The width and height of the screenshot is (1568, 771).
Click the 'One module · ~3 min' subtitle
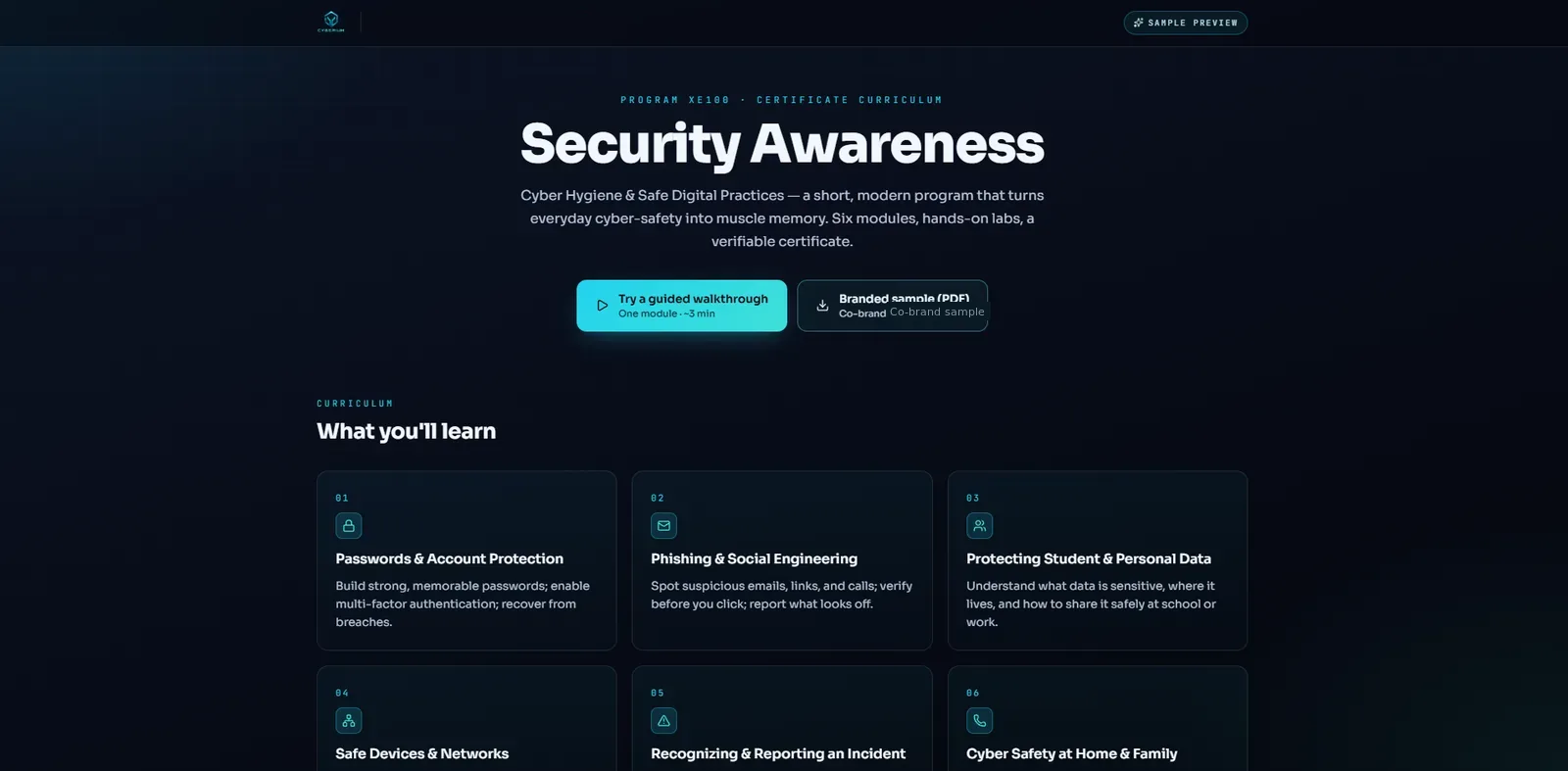(666, 313)
